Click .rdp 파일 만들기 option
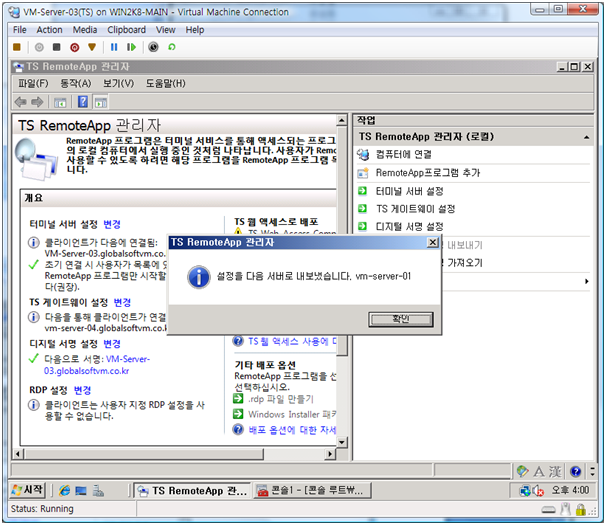606x525 pixels. pyautogui.click(x=281, y=399)
